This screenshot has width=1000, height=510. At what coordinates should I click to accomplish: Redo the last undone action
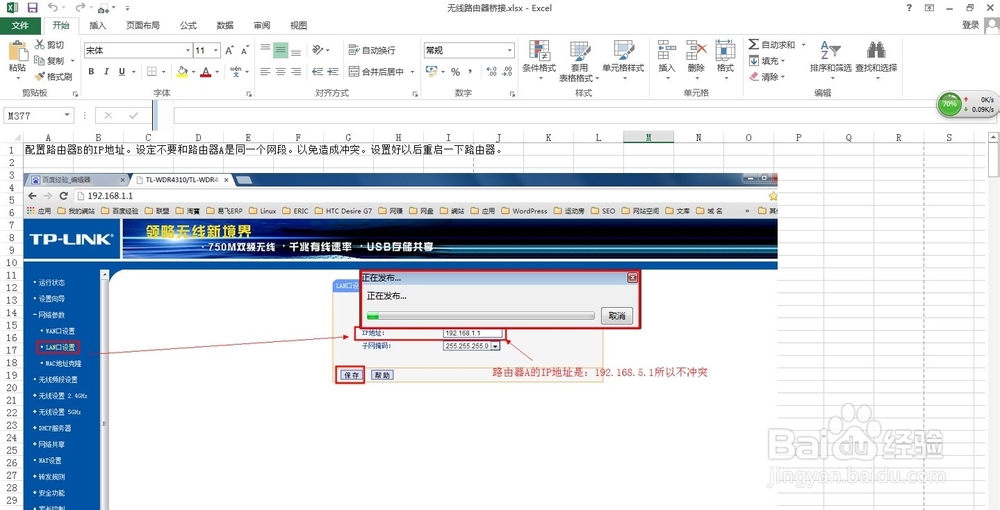point(79,8)
